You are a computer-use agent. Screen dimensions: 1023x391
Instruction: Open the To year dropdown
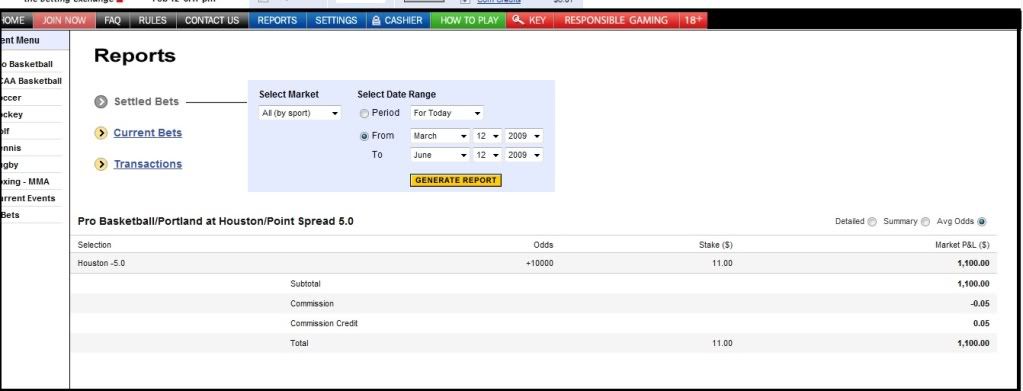pyautogui.click(x=523, y=155)
